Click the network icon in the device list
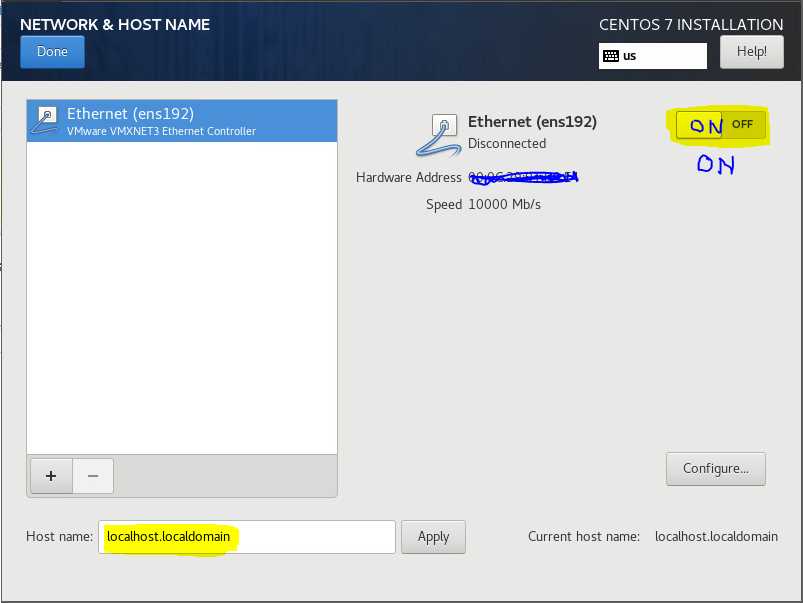803x603 pixels. [x=46, y=121]
